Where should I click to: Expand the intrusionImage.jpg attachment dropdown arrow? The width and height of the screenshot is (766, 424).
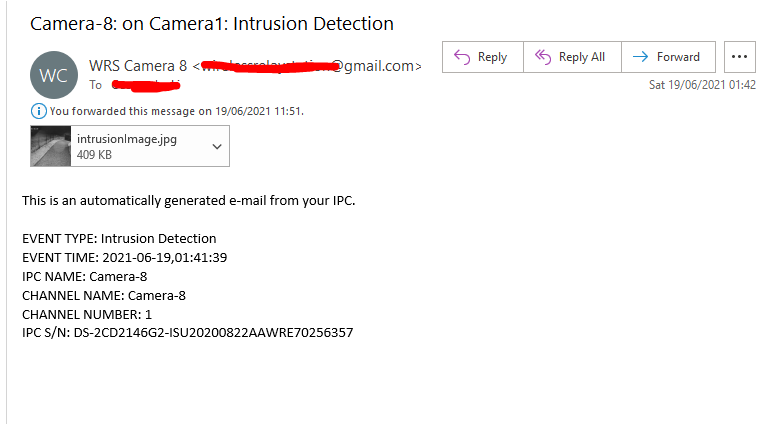tap(218, 147)
